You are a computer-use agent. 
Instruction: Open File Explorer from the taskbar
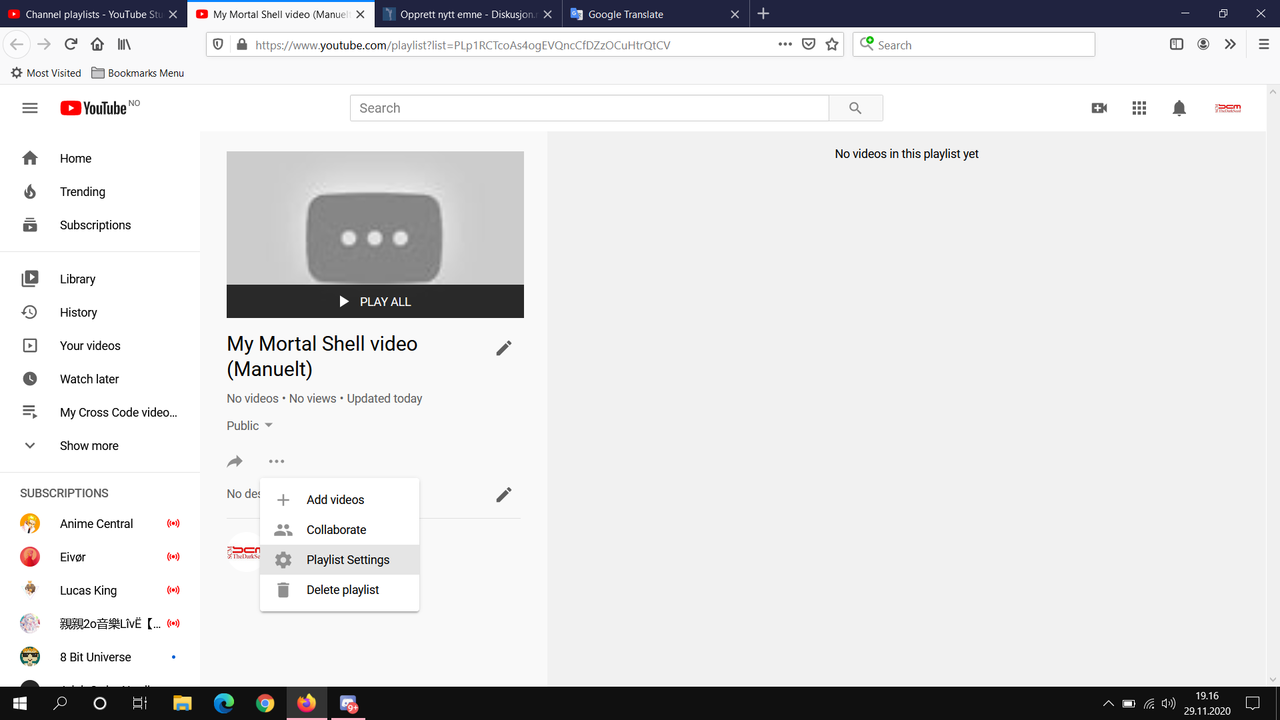click(182, 703)
